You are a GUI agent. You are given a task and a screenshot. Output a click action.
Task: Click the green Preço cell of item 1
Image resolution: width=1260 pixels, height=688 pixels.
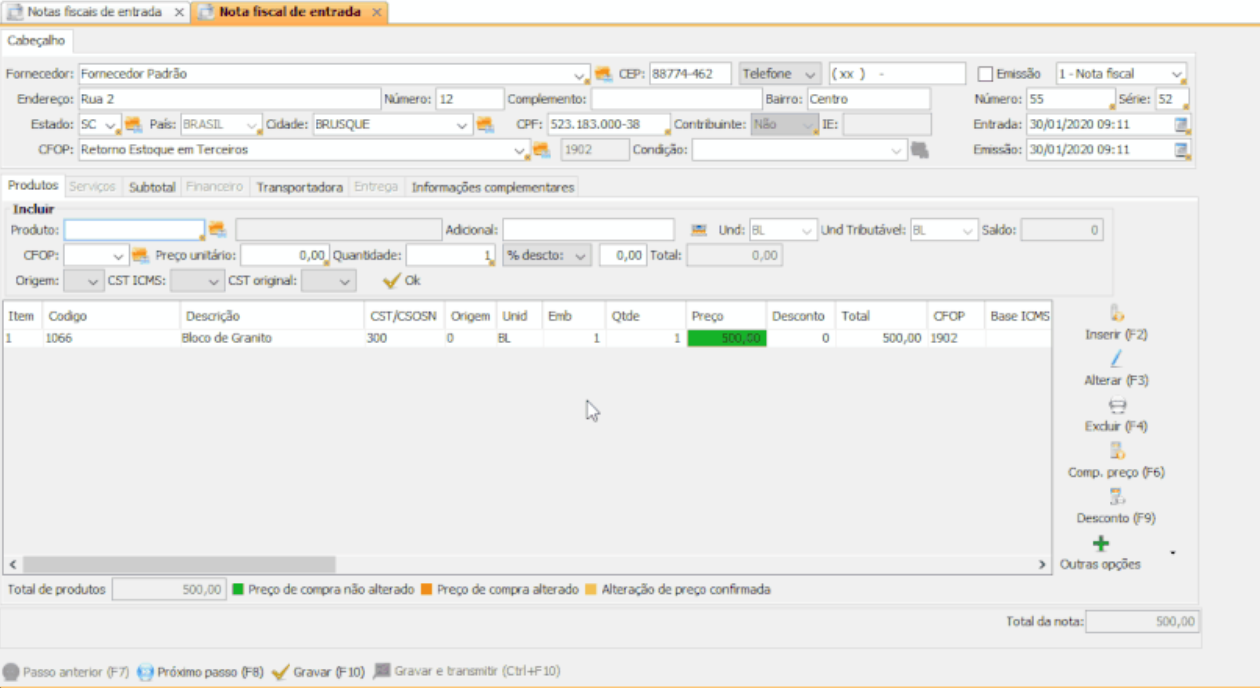726,339
